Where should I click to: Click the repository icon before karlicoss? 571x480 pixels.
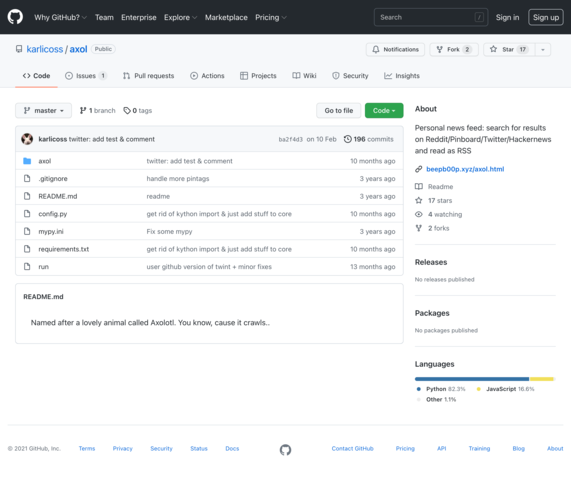pos(19,49)
